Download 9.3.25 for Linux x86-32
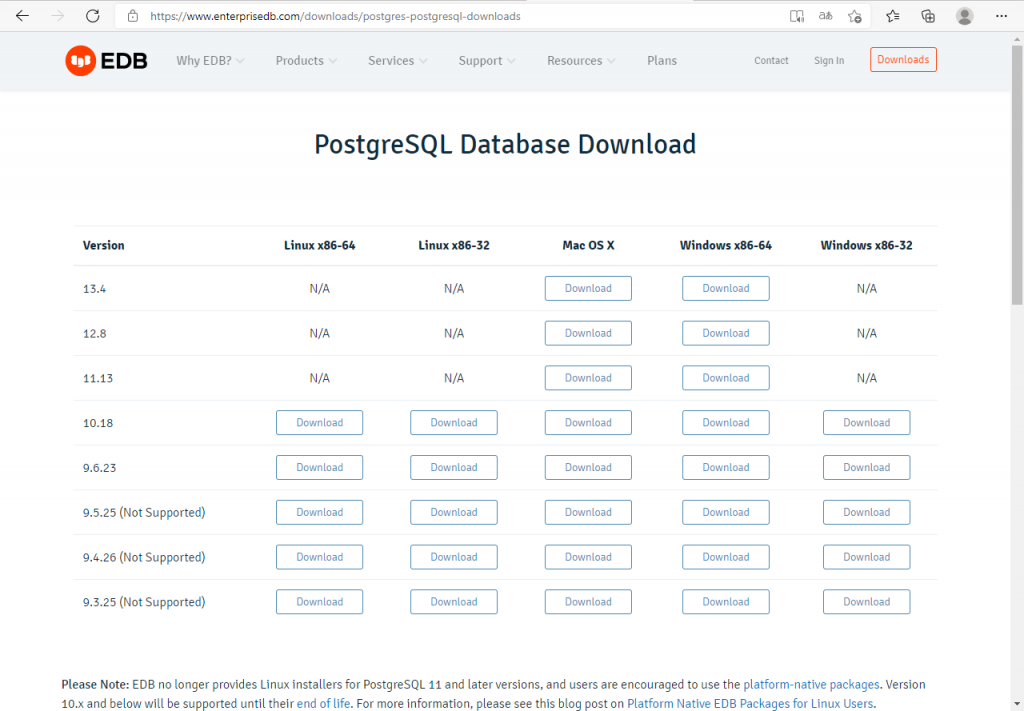 [454, 602]
